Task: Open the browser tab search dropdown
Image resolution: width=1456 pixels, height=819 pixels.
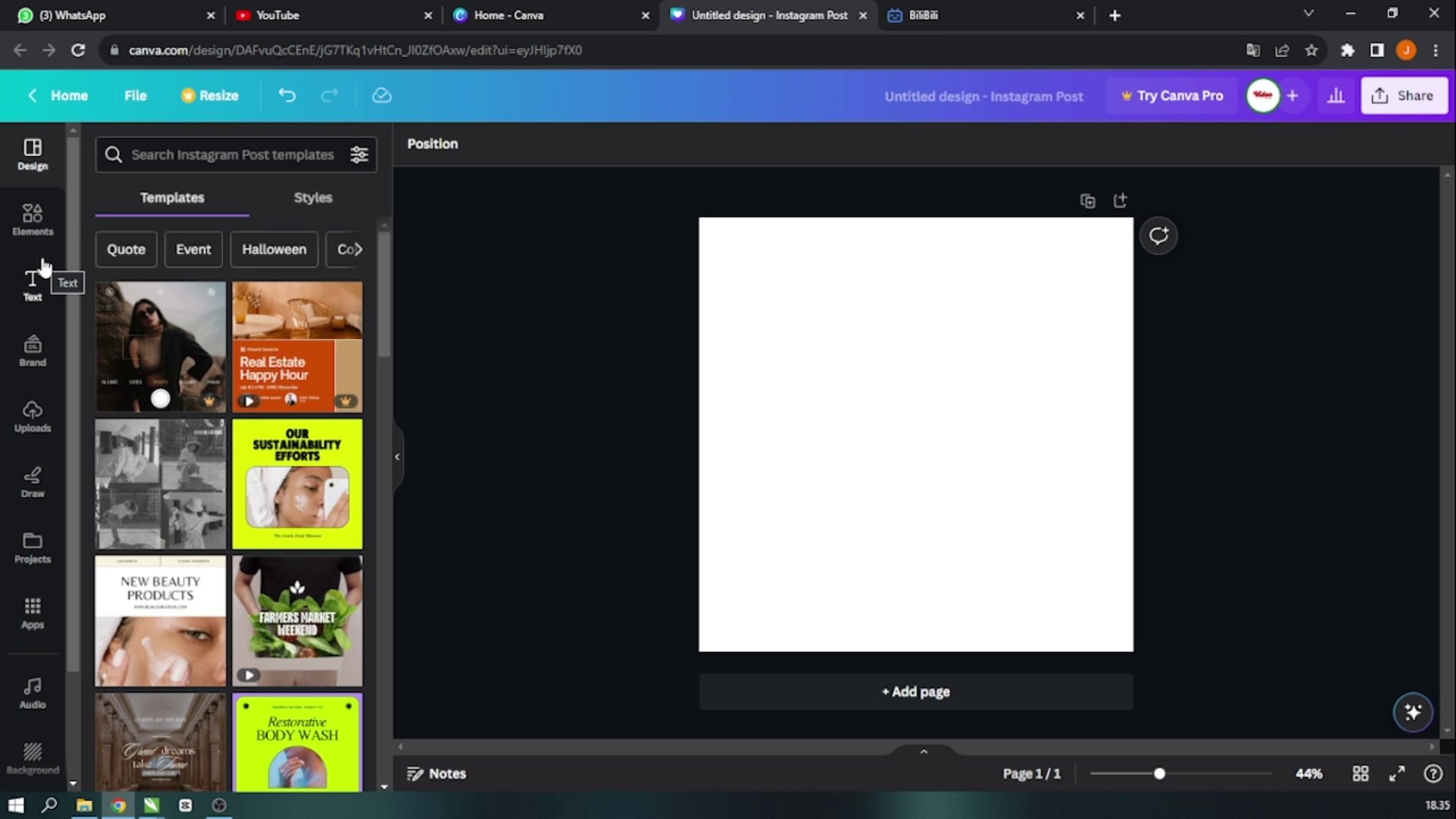Action: tap(1309, 13)
